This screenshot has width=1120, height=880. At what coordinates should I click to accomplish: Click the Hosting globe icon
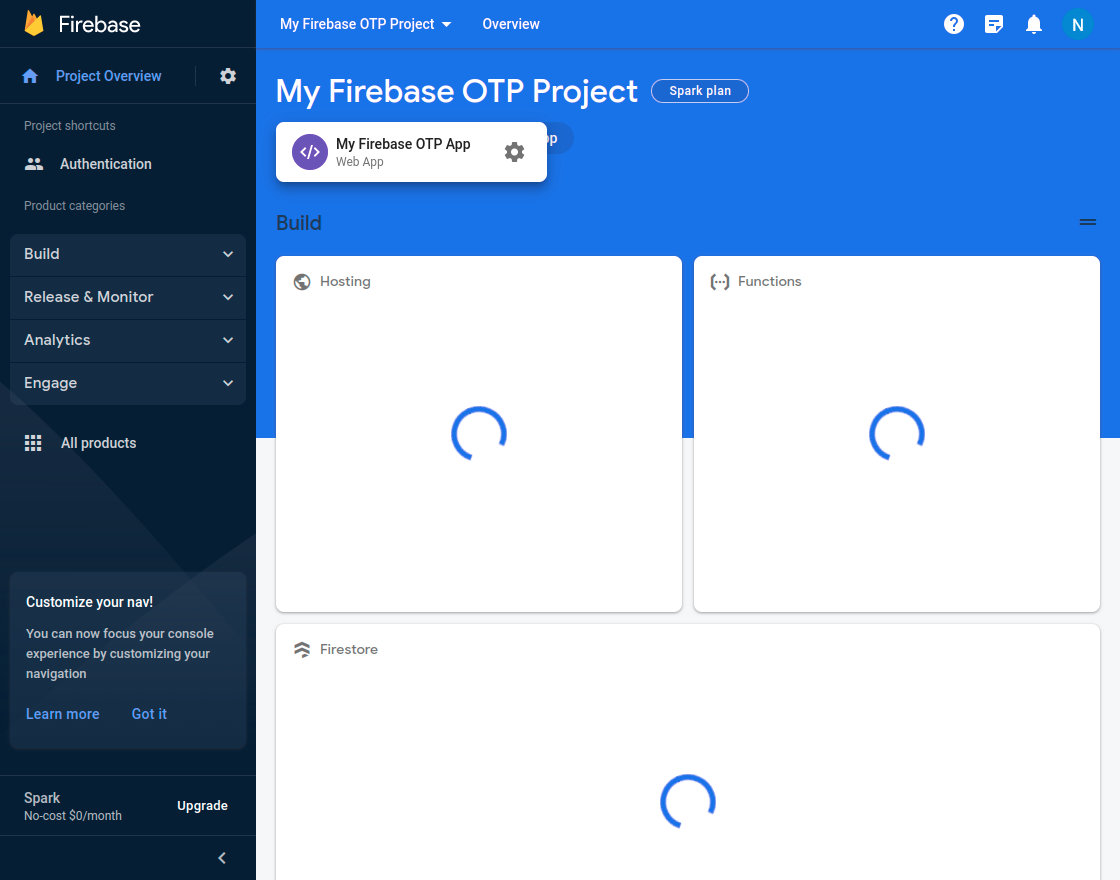pos(302,281)
